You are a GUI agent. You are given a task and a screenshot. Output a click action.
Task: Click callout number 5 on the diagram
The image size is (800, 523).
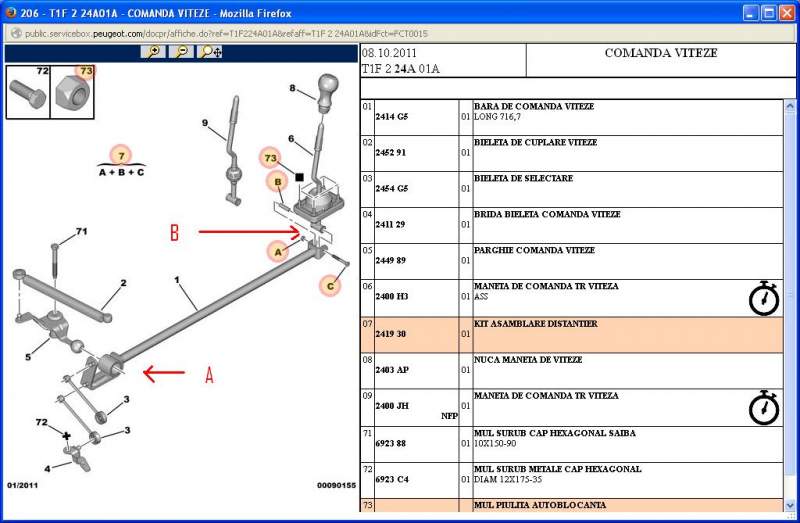[x=28, y=357]
